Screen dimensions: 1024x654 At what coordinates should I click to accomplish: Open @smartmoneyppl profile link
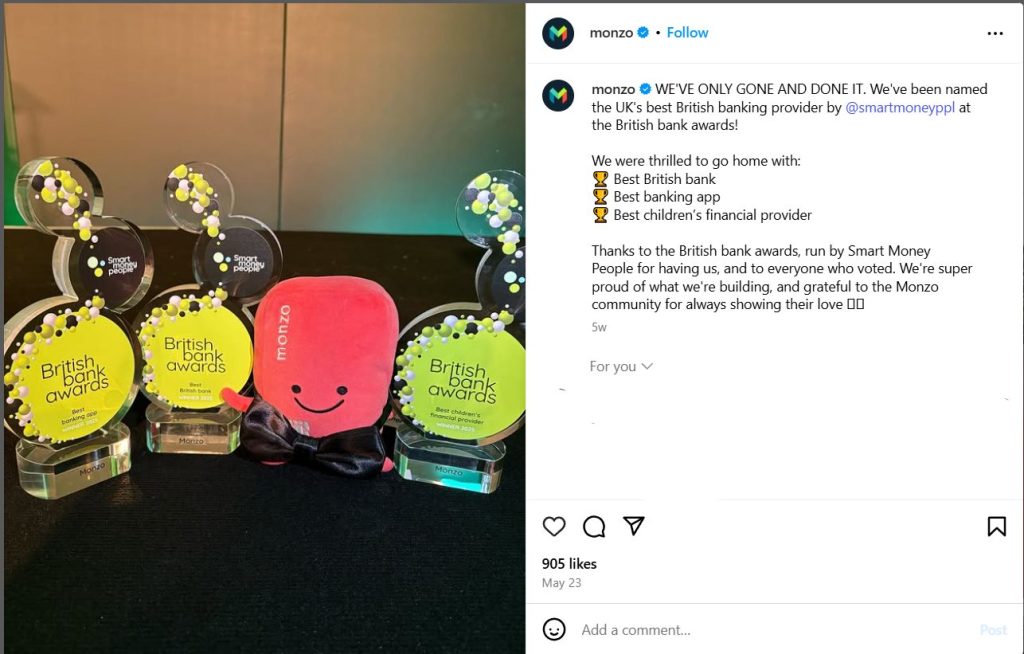900,107
